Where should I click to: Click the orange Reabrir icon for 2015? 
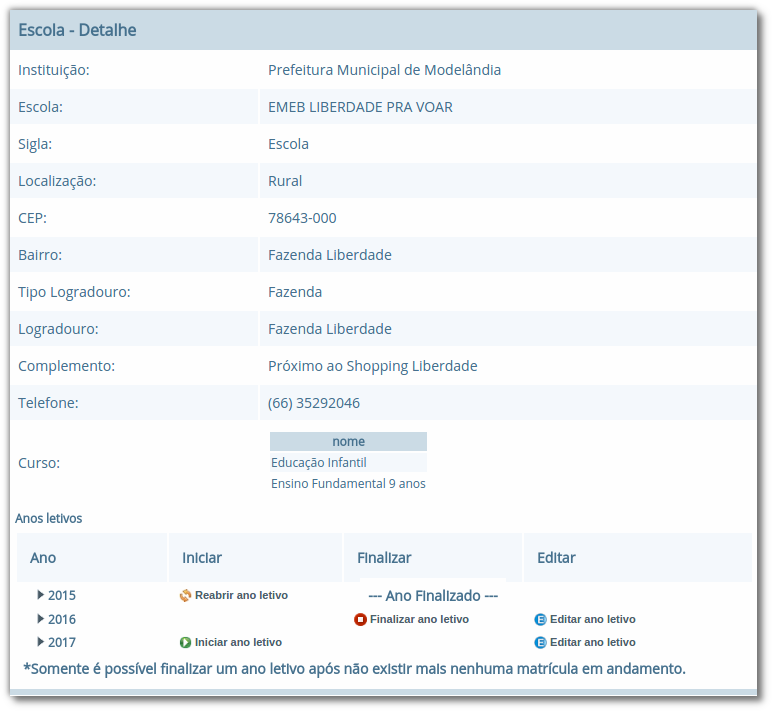click(185, 596)
